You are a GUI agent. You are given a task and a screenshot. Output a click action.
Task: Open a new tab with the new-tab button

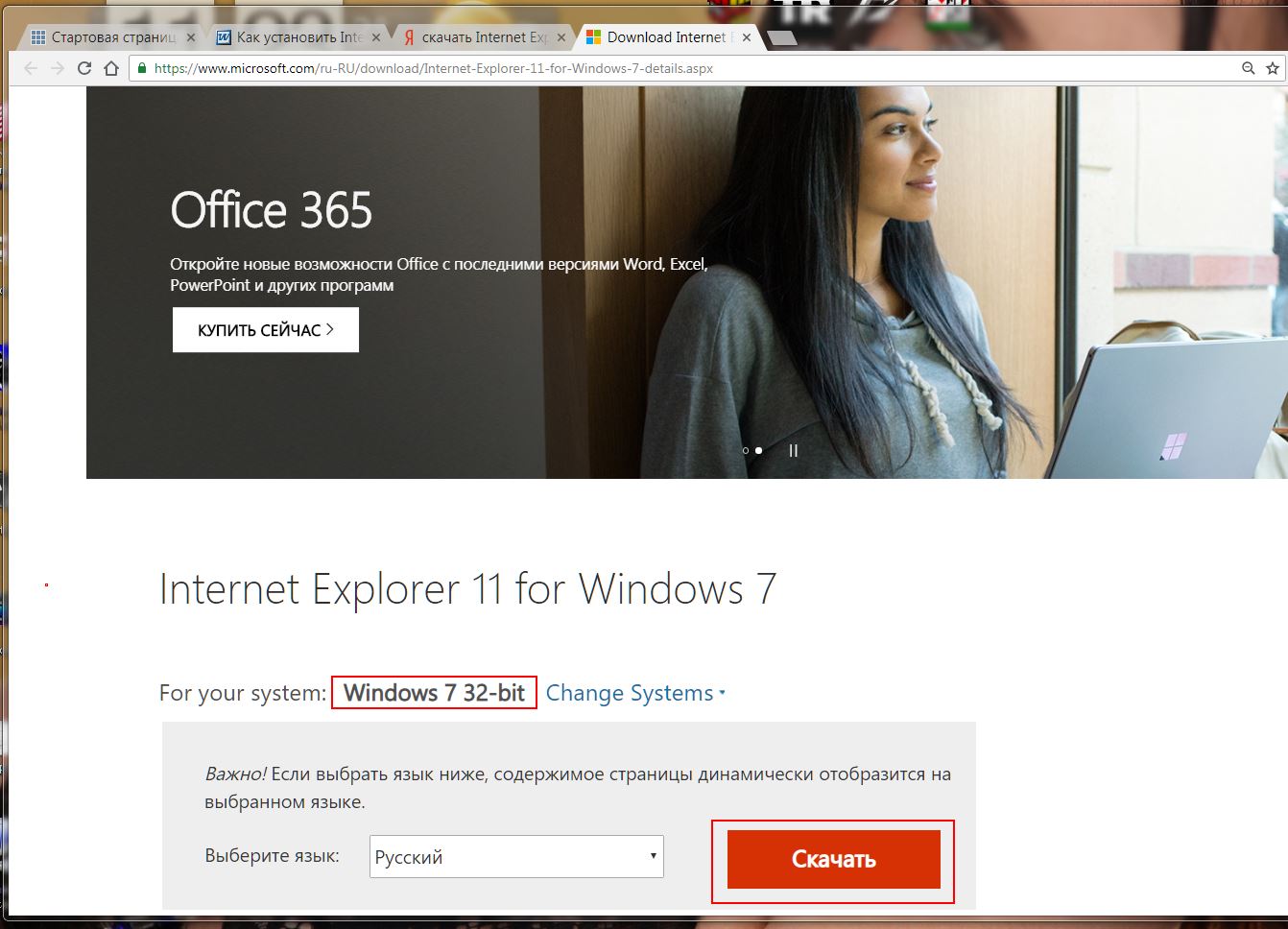point(782,38)
